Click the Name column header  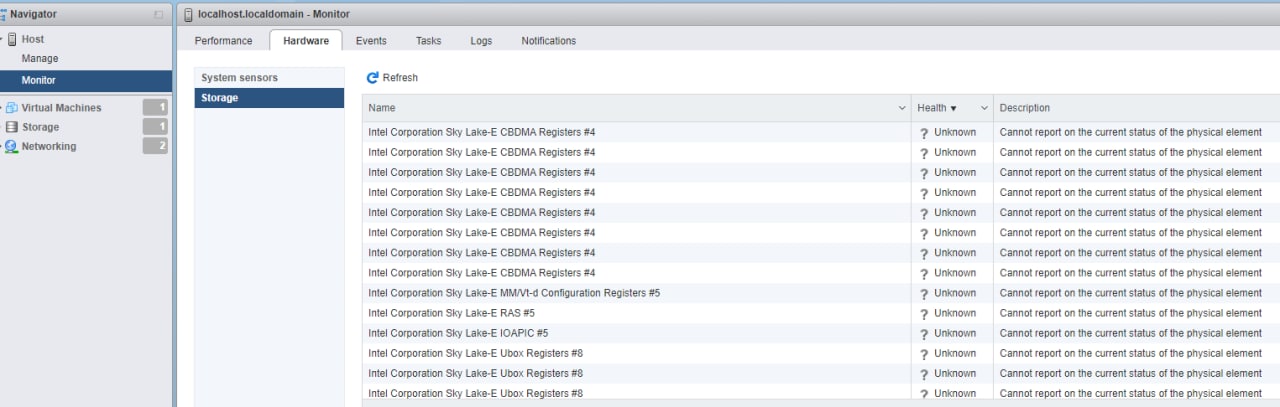point(382,108)
